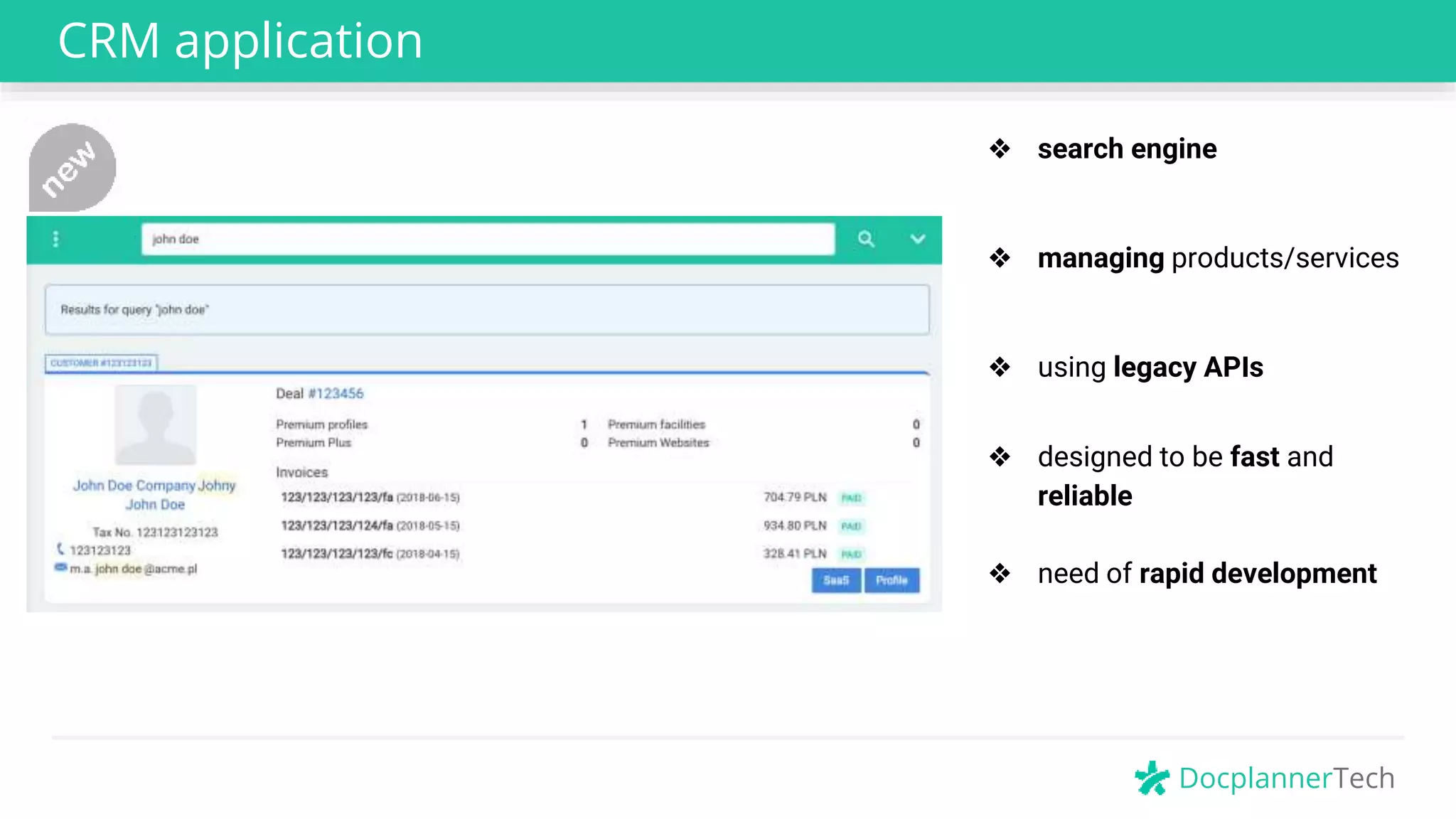Click the 'using legacy APIs' bullet
Viewport: 1456px width, 819px height.
tap(1150, 368)
